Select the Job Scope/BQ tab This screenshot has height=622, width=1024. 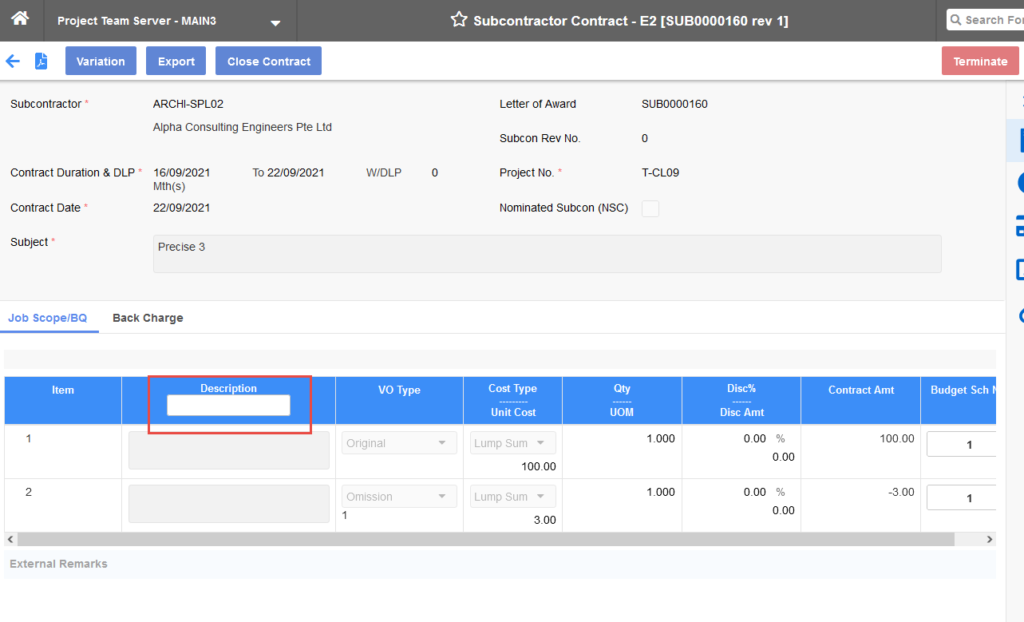[x=49, y=317]
